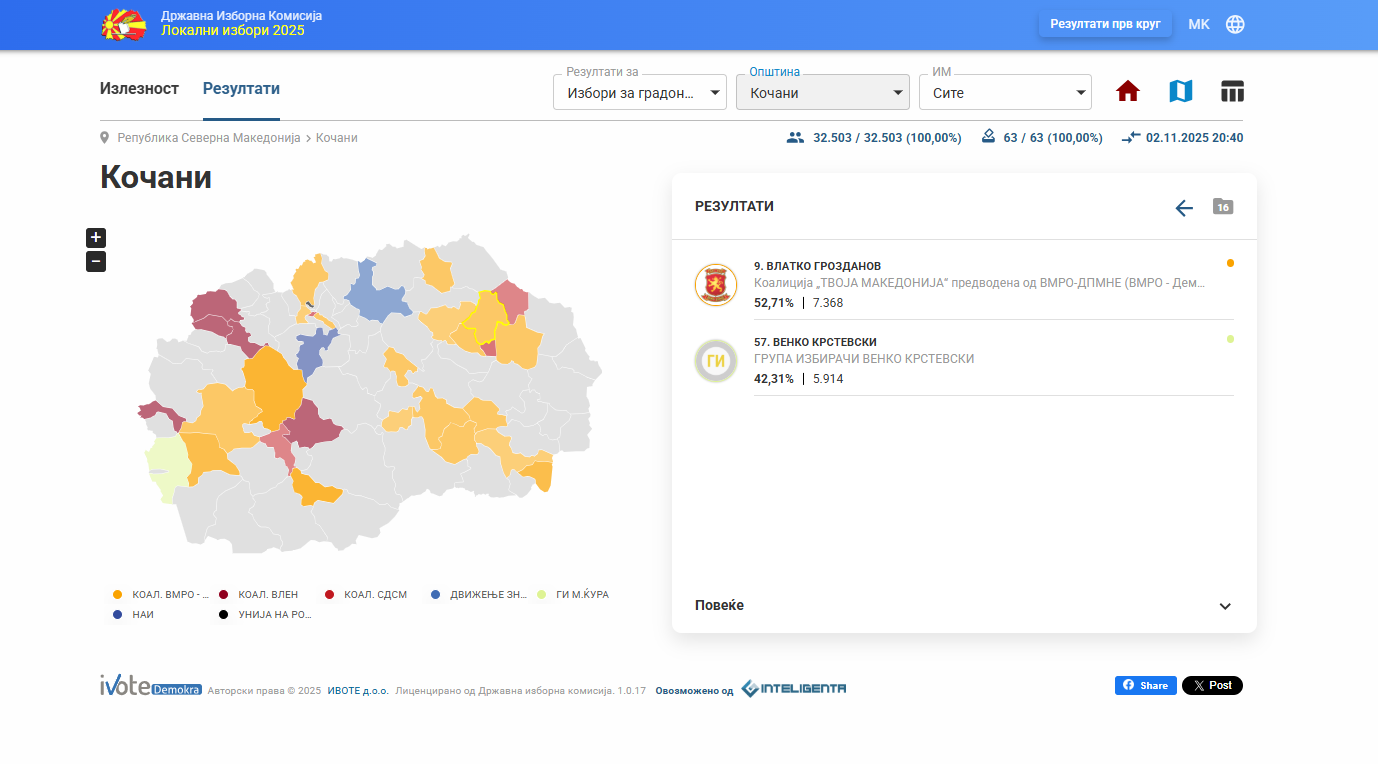This screenshot has width=1378, height=764.
Task: Open the election type dropdown
Action: point(640,93)
